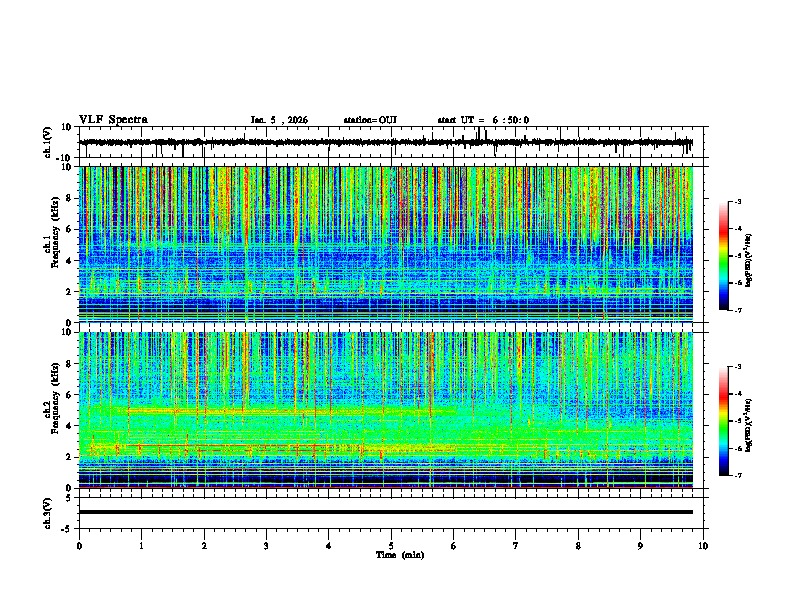Click time axis tick label 10
This screenshot has width=792, height=612.
pyautogui.click(x=703, y=546)
